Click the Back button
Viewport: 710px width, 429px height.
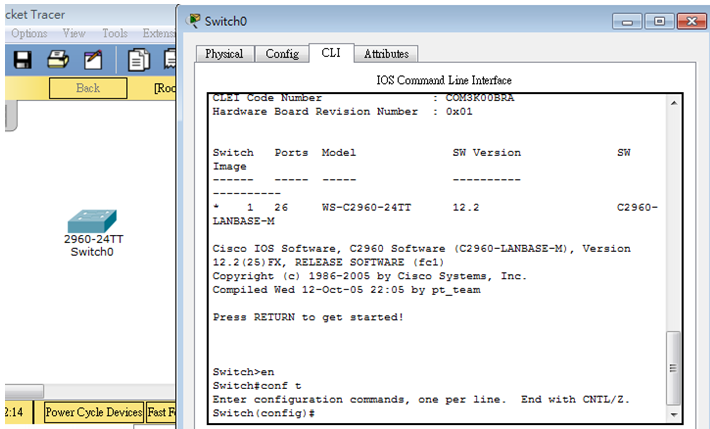coord(88,88)
